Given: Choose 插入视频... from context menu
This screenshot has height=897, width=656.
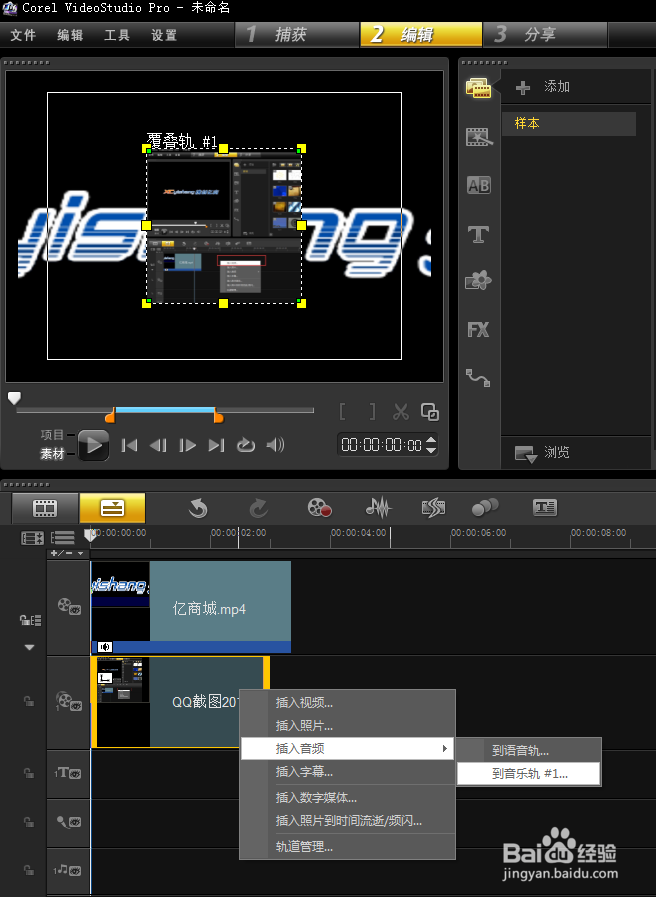Looking at the screenshot, I should [348, 703].
